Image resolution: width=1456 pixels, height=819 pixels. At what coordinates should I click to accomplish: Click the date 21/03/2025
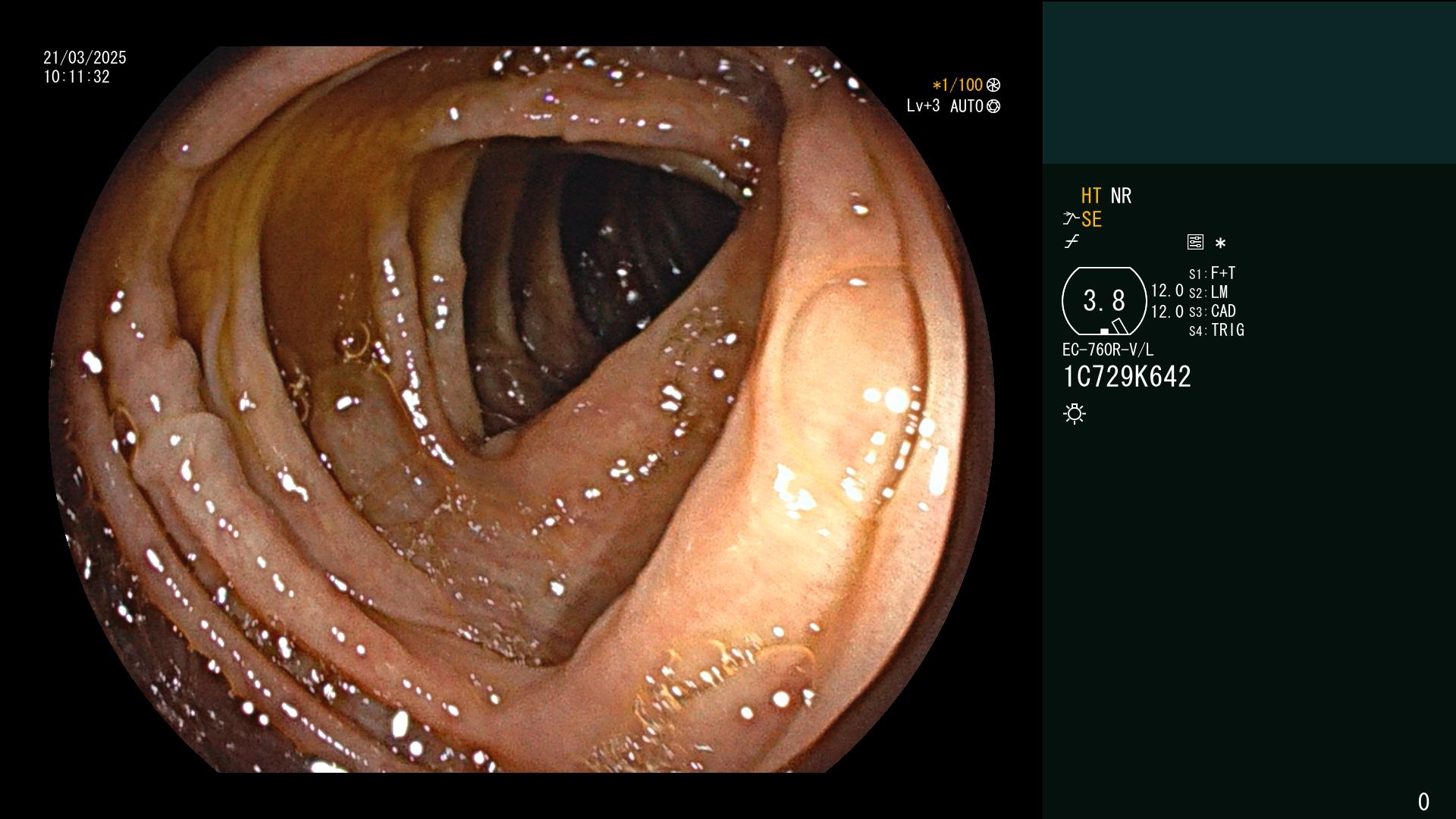tap(85, 58)
